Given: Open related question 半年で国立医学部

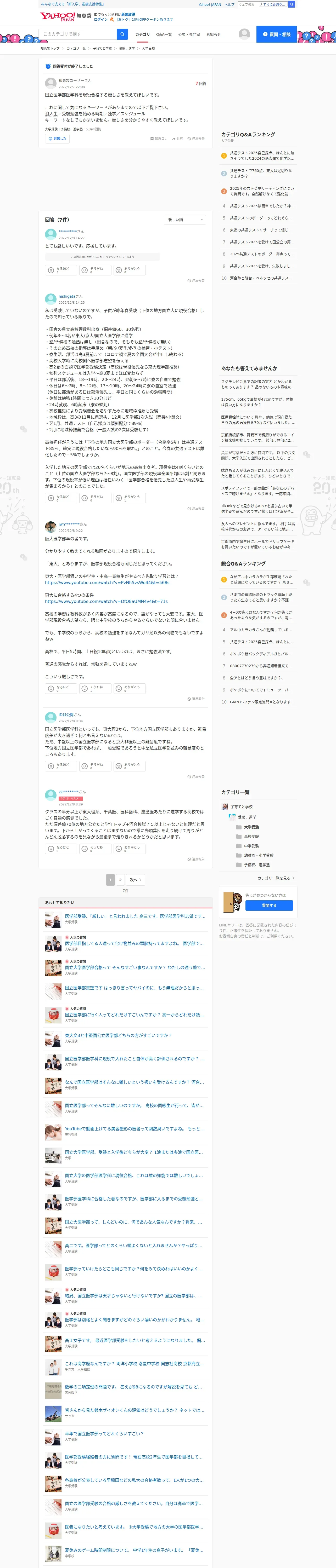Looking at the screenshot, I should 104,1433.
